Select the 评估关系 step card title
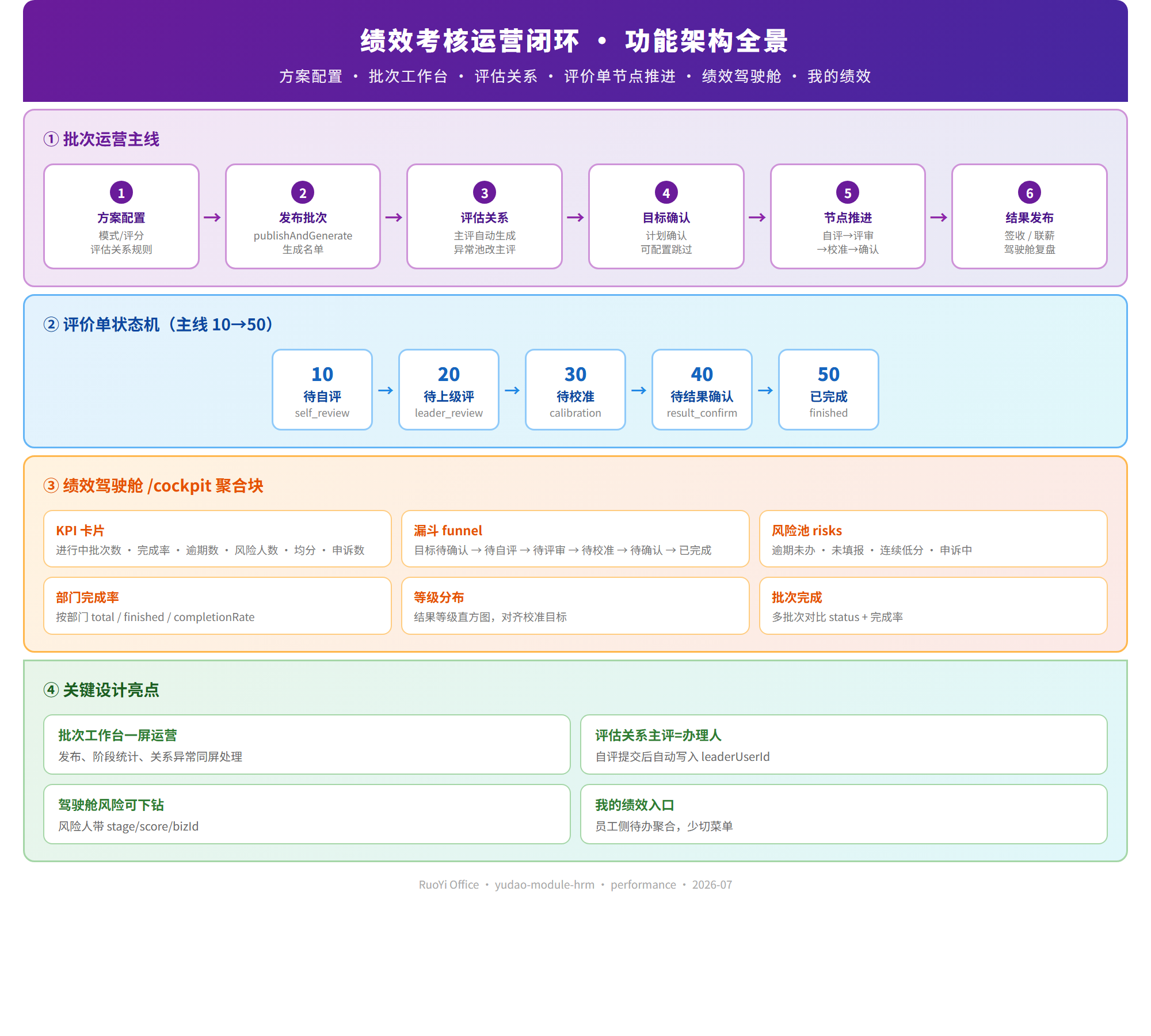The height and width of the screenshot is (1036, 1151). pyautogui.click(x=485, y=218)
